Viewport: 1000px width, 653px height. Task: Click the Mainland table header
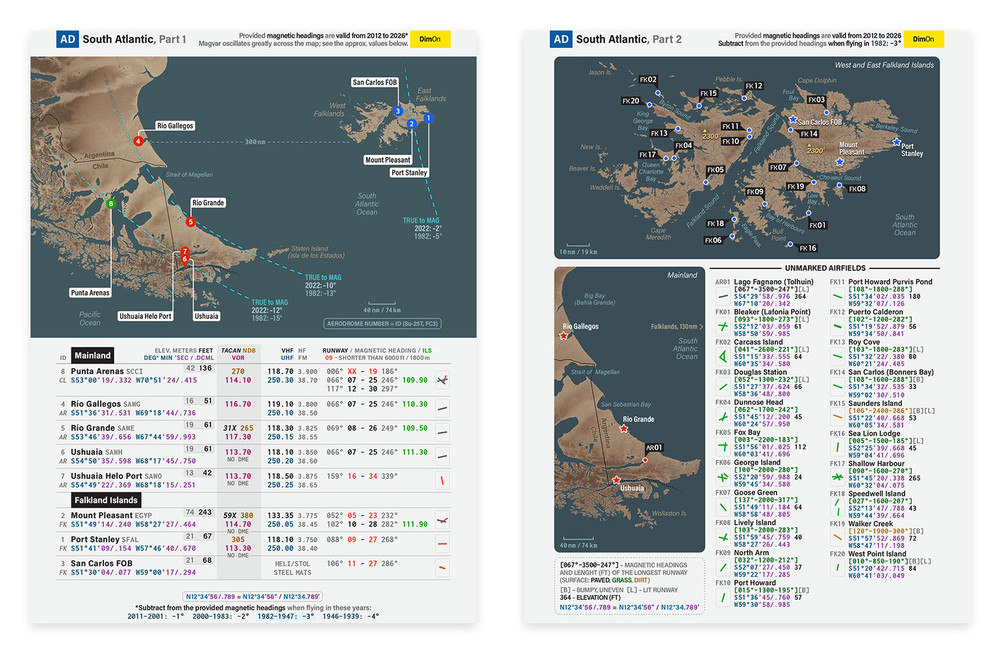click(x=92, y=355)
